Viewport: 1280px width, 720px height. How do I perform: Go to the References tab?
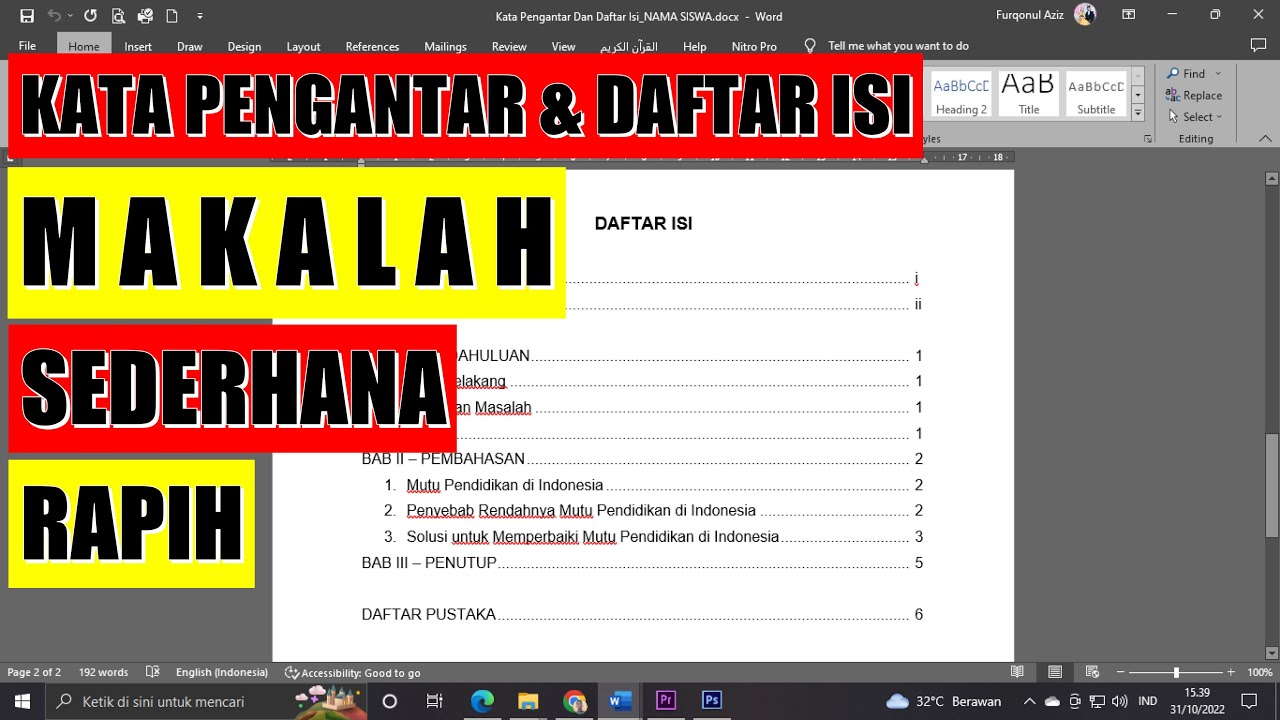(373, 46)
